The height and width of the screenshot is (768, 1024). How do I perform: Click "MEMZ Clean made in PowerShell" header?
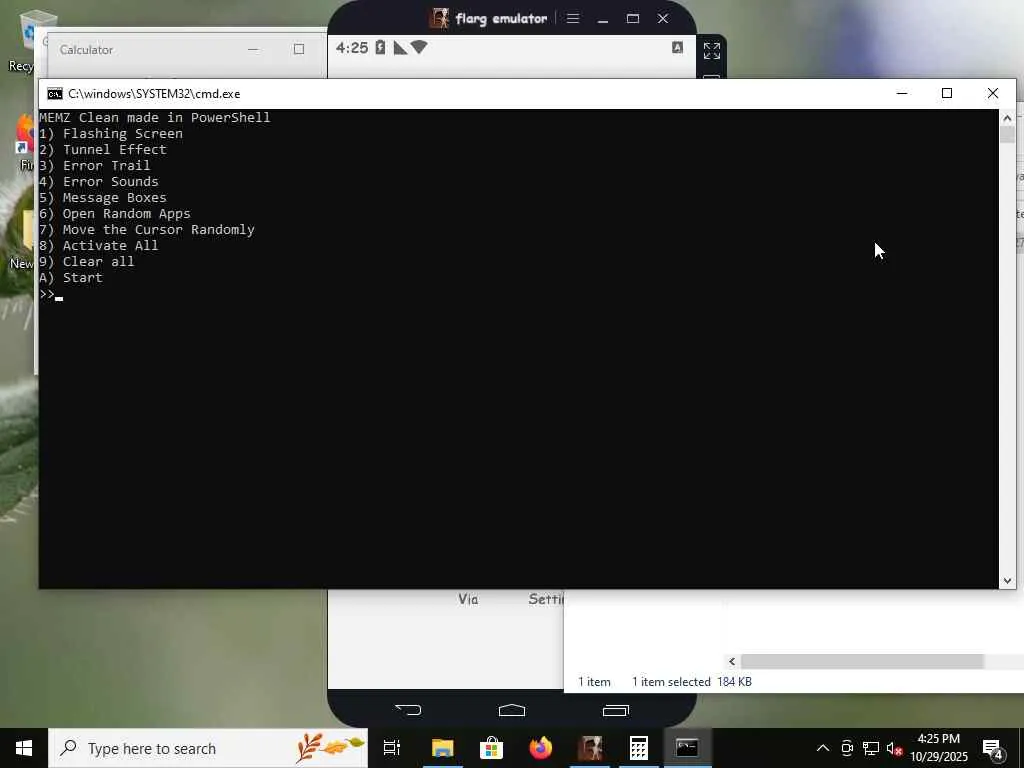(x=155, y=118)
